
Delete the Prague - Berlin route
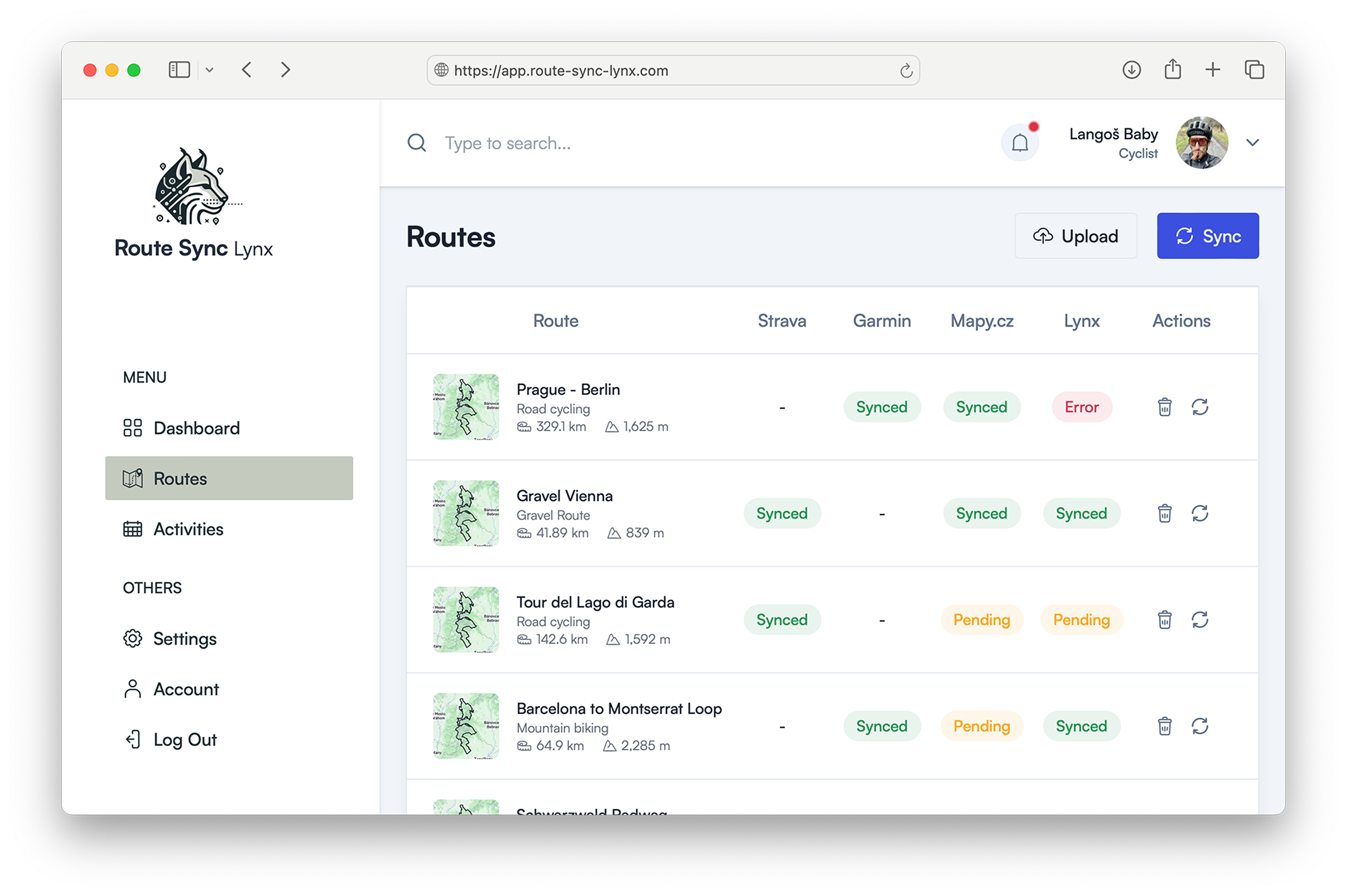click(x=1164, y=407)
